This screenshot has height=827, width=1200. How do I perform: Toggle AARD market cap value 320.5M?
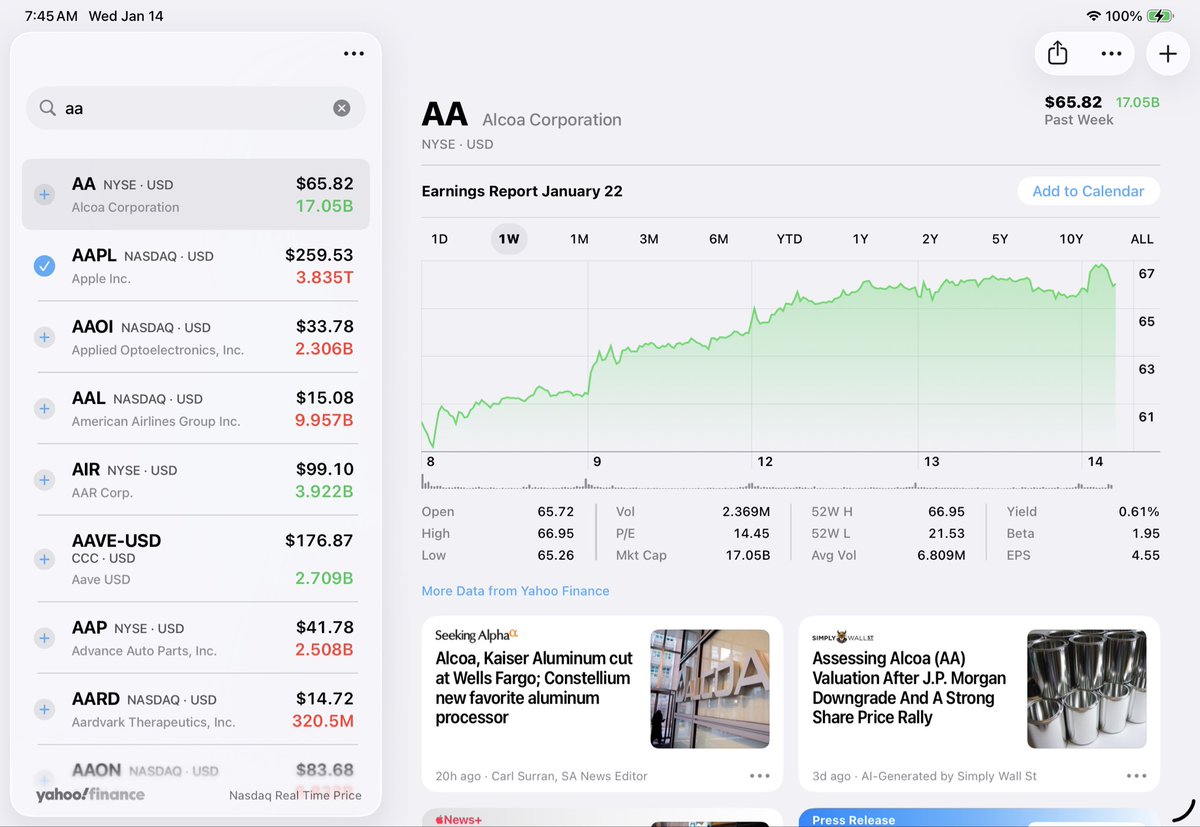323,721
